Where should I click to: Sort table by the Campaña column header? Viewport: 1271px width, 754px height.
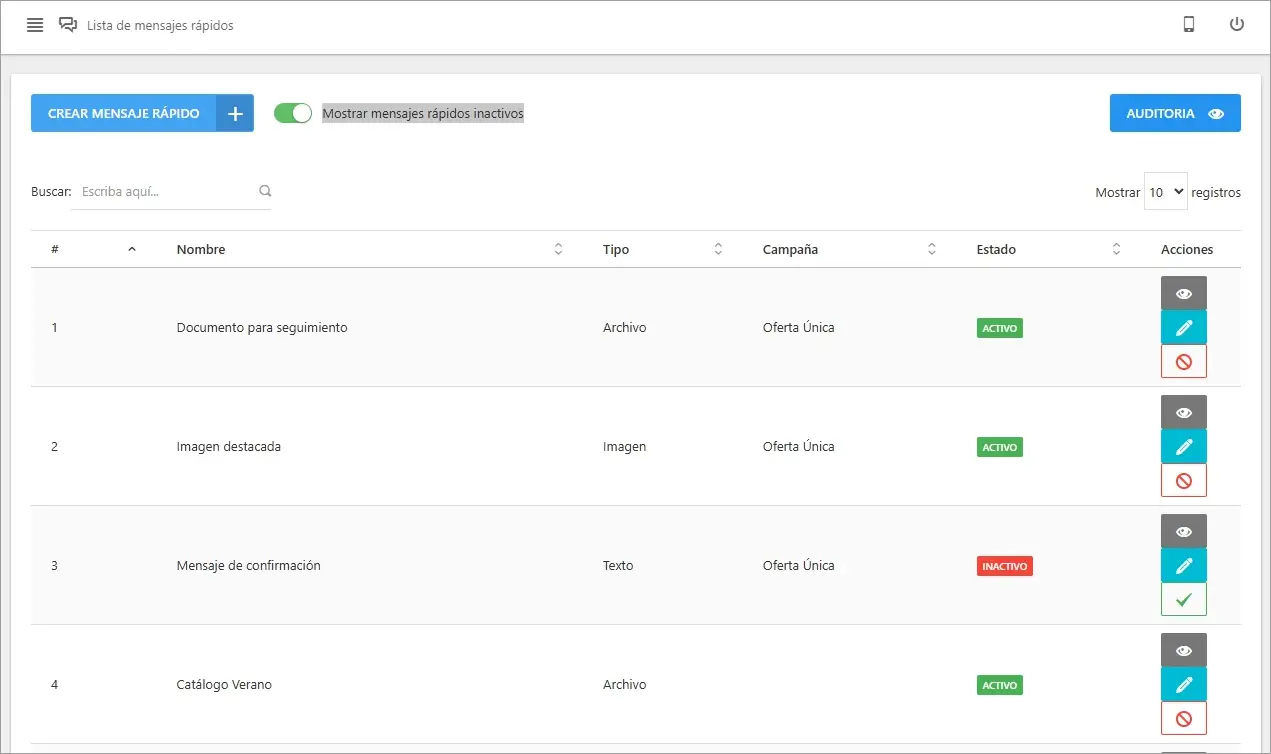pos(790,249)
